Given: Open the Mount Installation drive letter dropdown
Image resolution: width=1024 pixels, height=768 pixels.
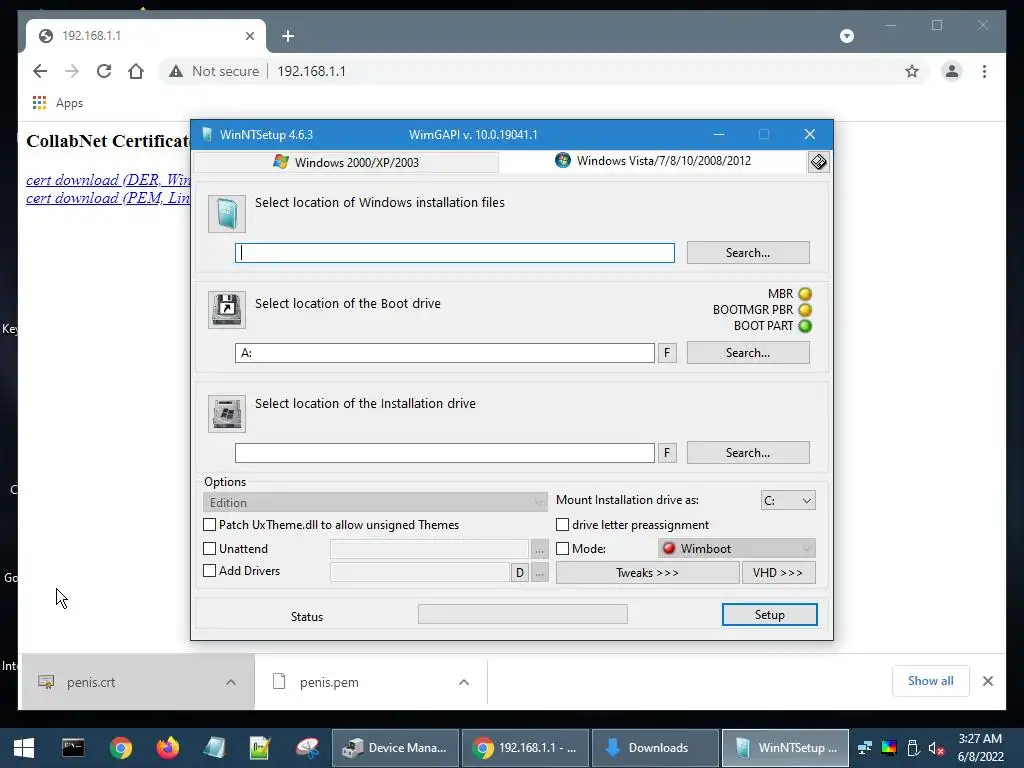Looking at the screenshot, I should [x=788, y=500].
